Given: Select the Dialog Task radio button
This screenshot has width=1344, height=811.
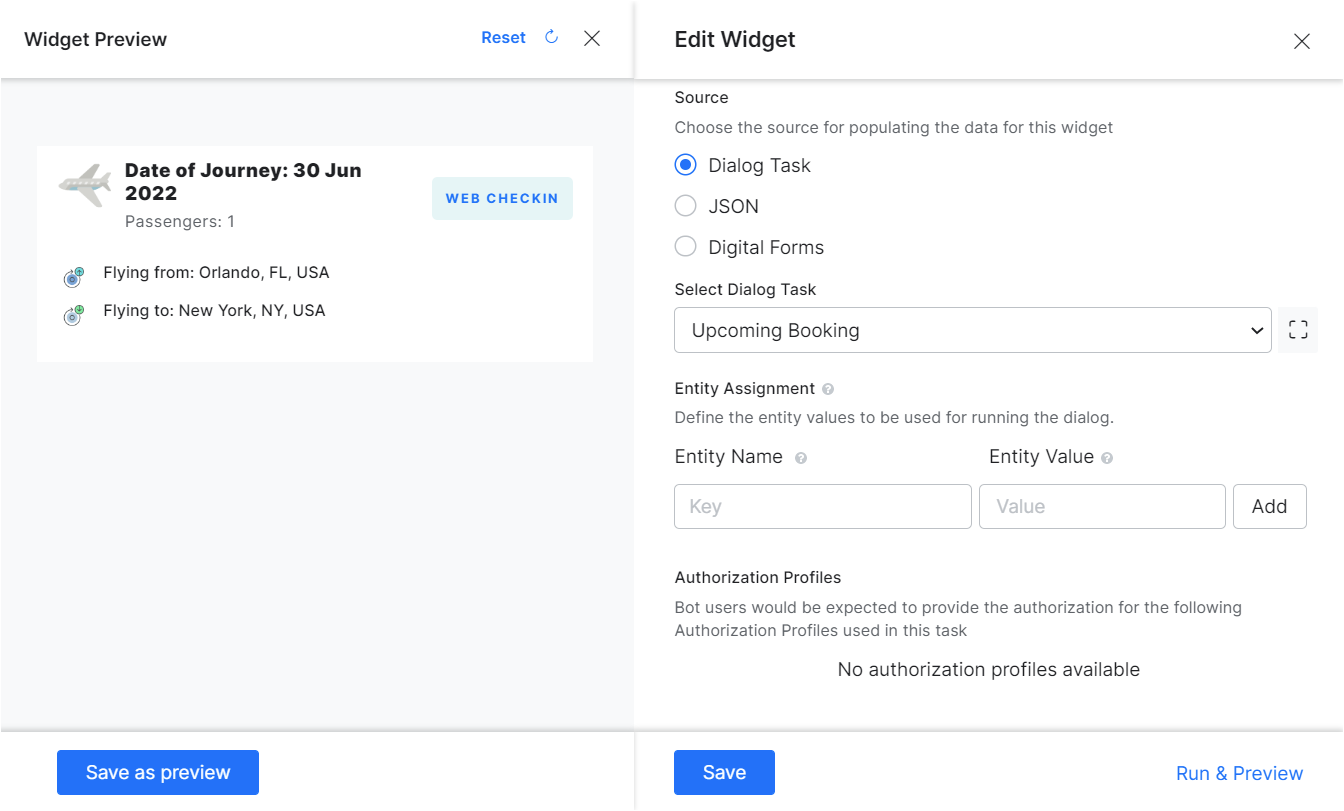Looking at the screenshot, I should (685, 165).
